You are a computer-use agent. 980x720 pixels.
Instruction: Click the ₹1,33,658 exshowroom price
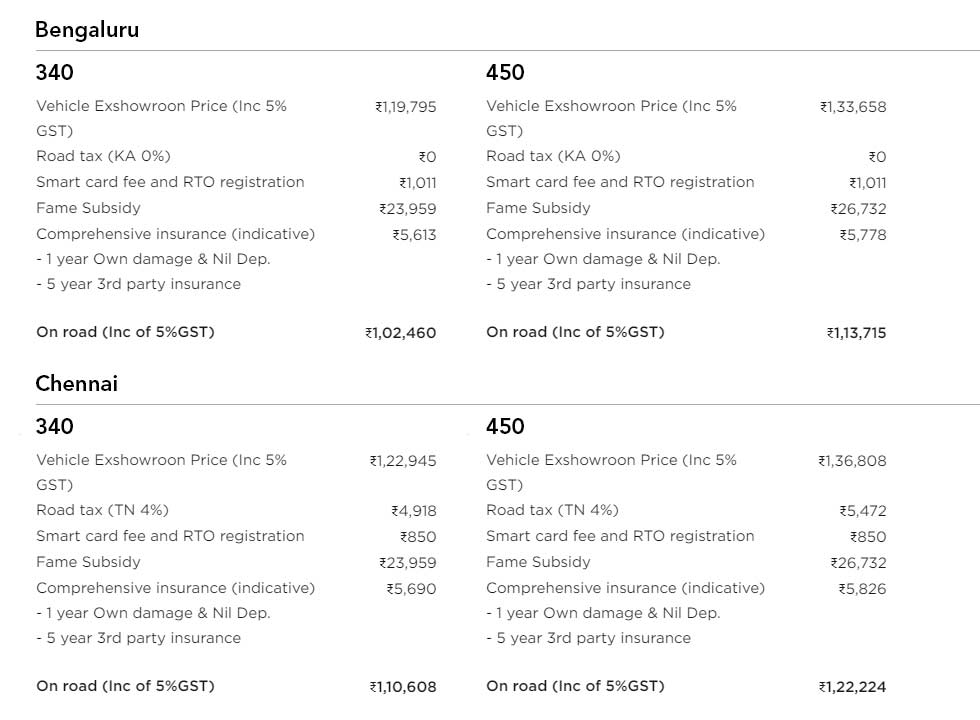tap(853, 107)
